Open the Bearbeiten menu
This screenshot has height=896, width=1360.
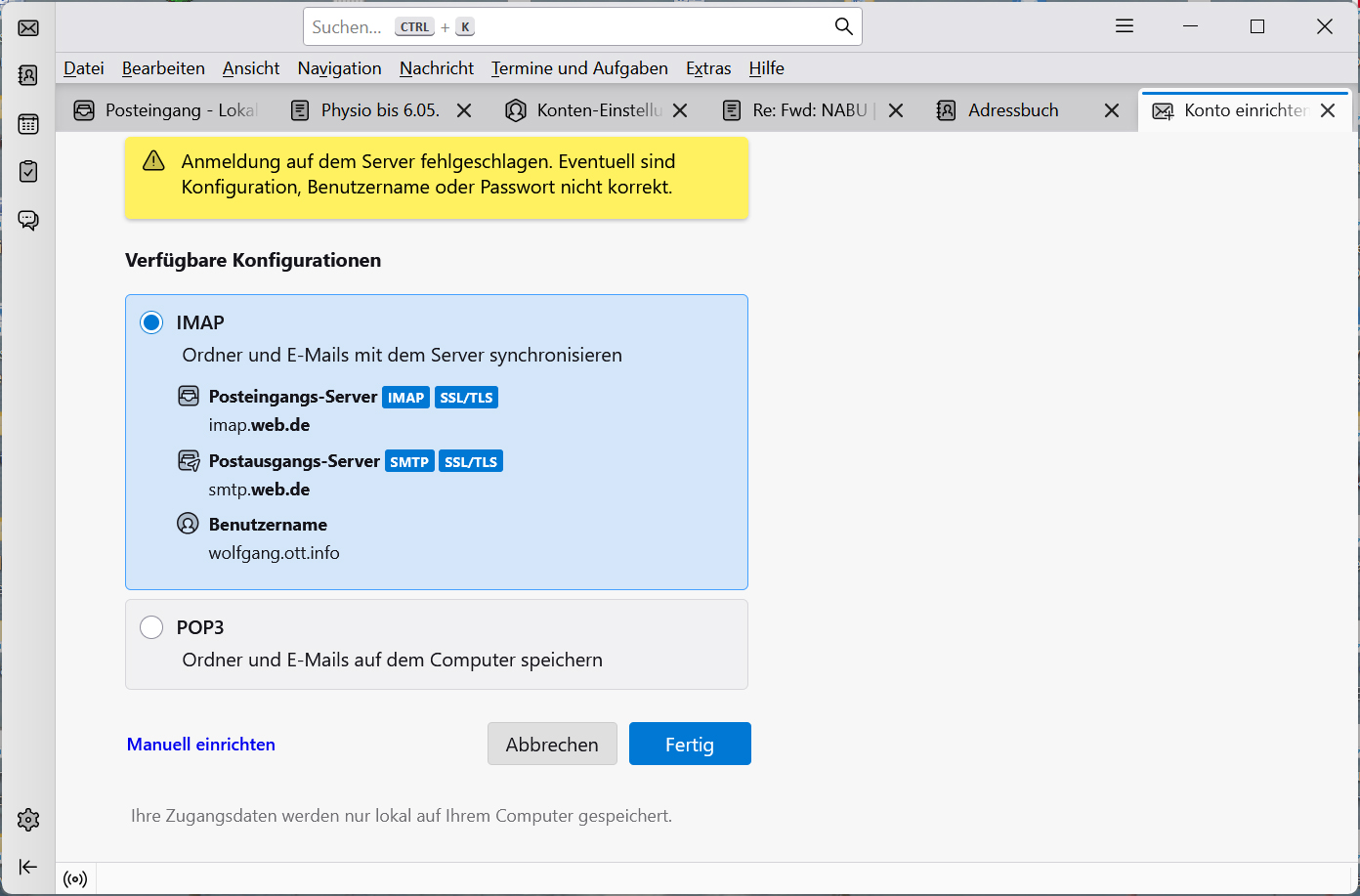click(163, 68)
